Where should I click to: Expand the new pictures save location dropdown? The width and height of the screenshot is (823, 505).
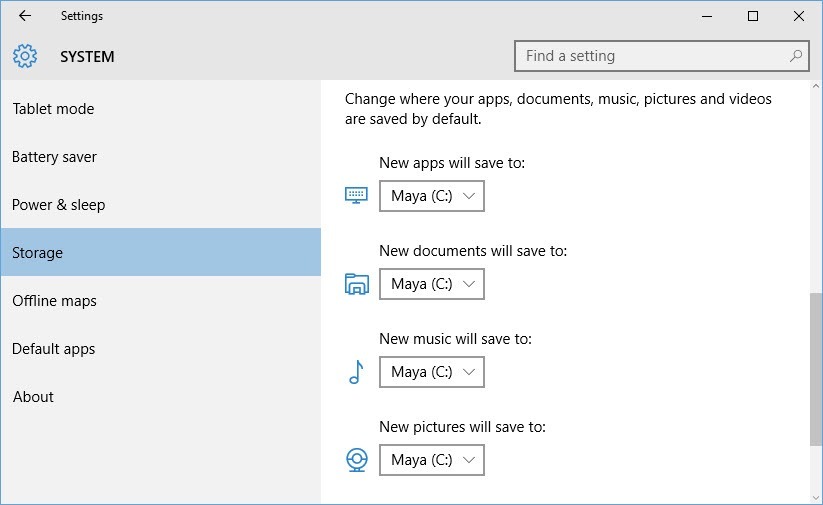pos(432,460)
